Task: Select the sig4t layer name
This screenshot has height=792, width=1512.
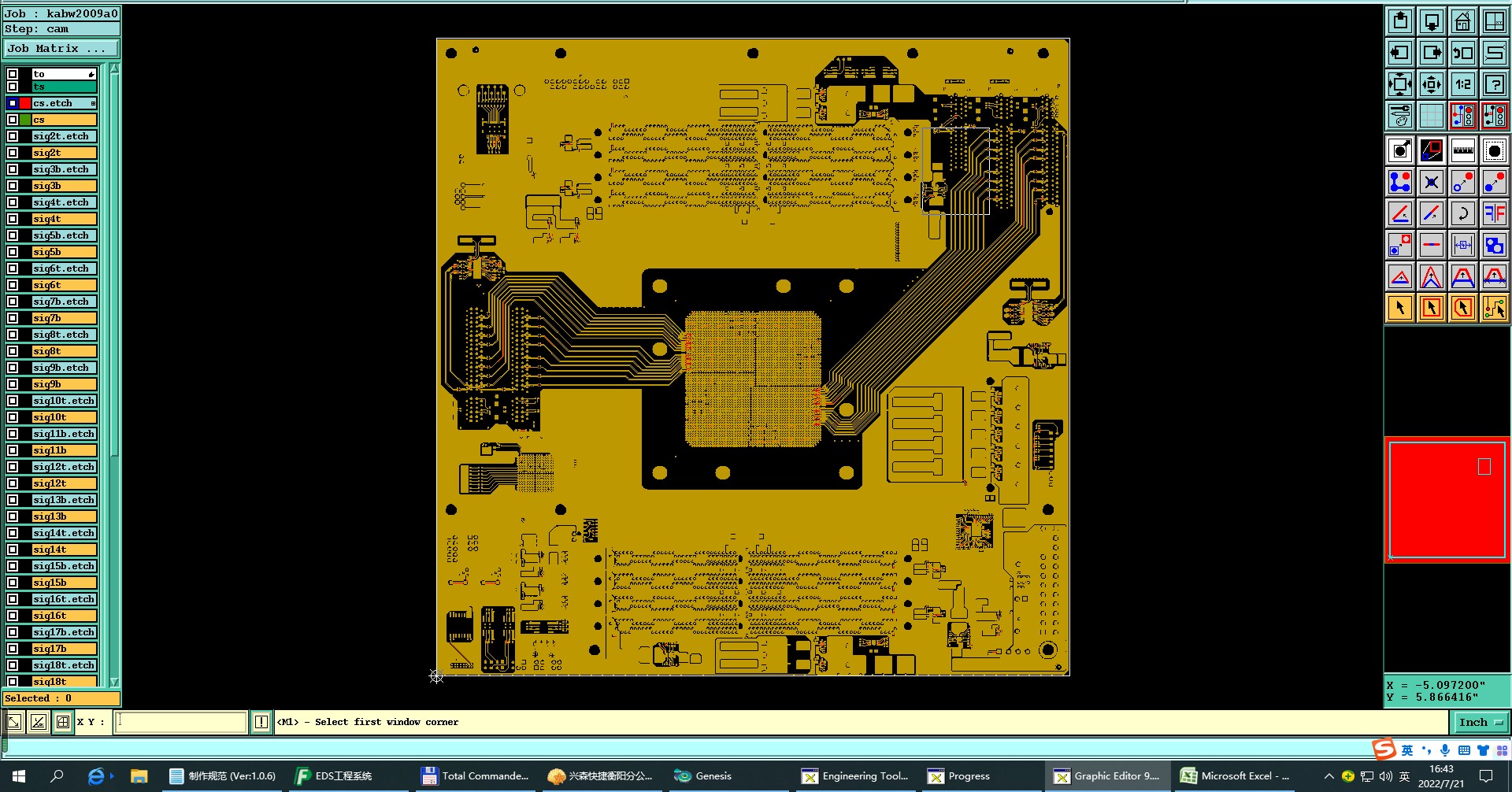Action: tap(65, 219)
